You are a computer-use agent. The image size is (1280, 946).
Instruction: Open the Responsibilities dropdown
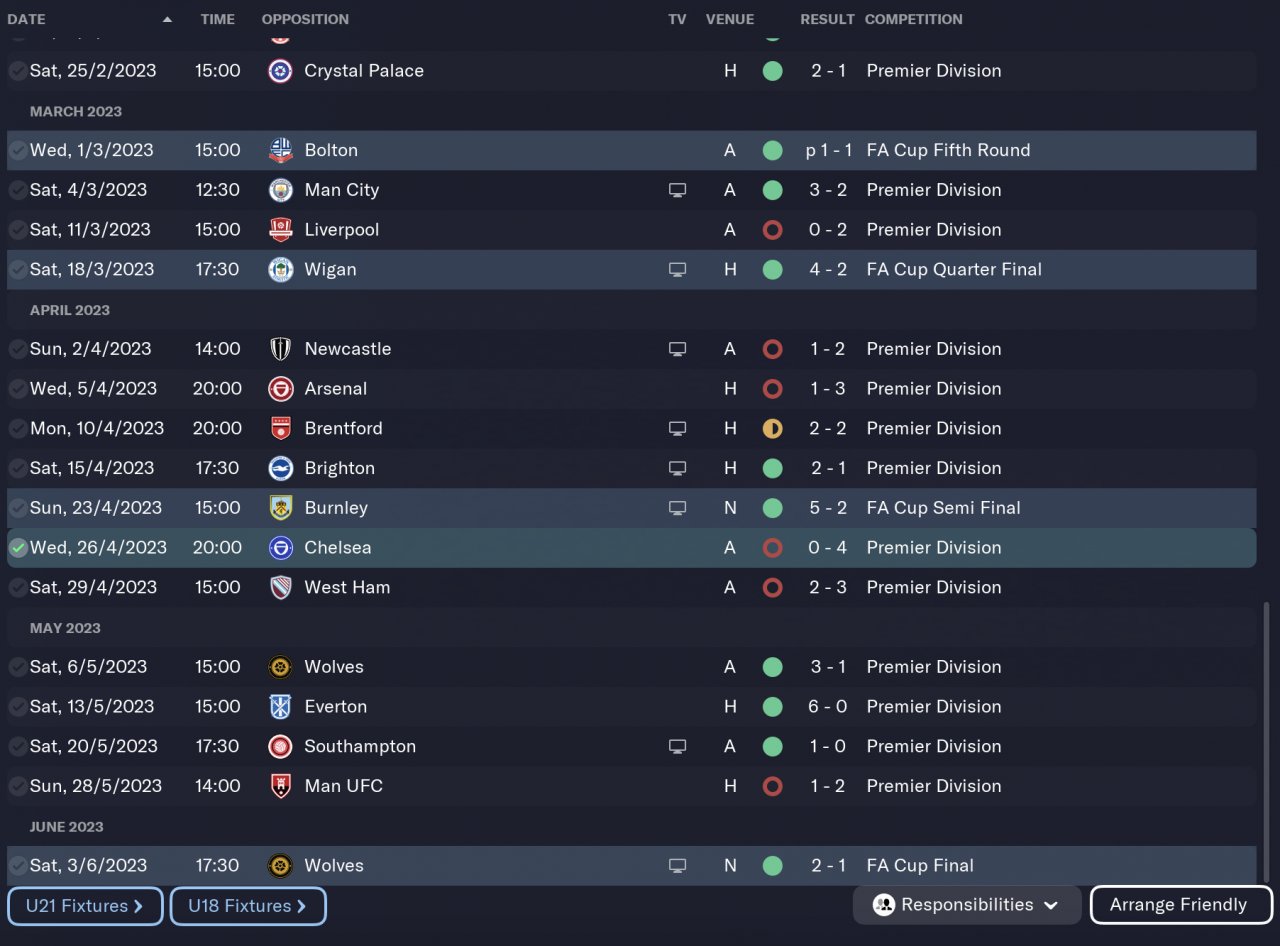coord(966,905)
